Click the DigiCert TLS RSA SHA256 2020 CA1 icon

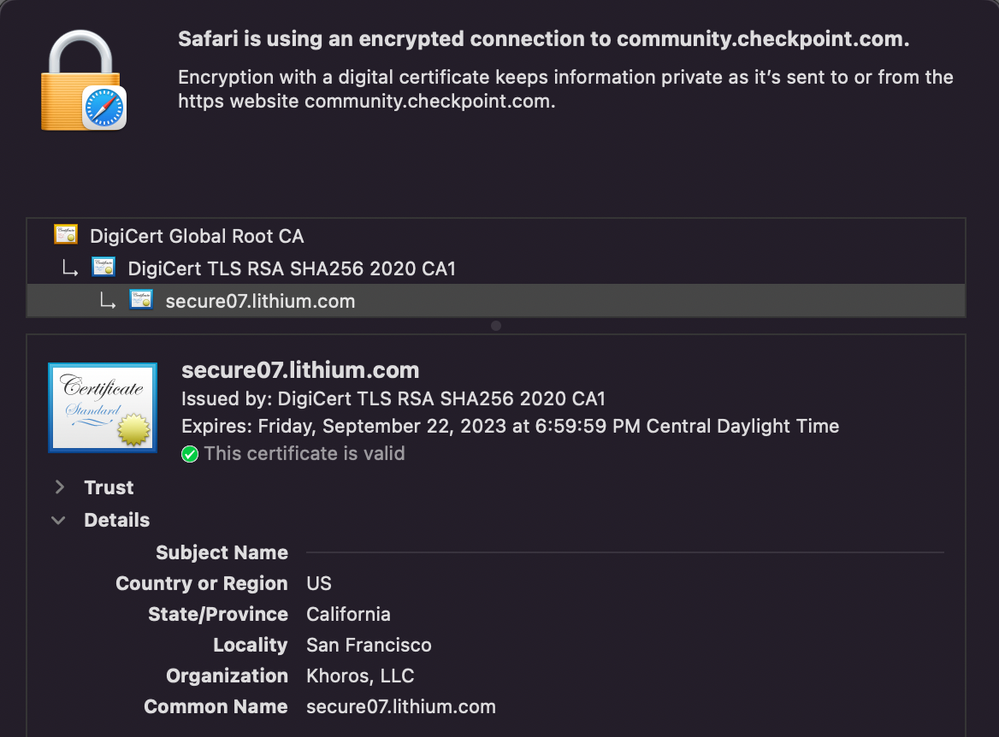pyautogui.click(x=103, y=267)
